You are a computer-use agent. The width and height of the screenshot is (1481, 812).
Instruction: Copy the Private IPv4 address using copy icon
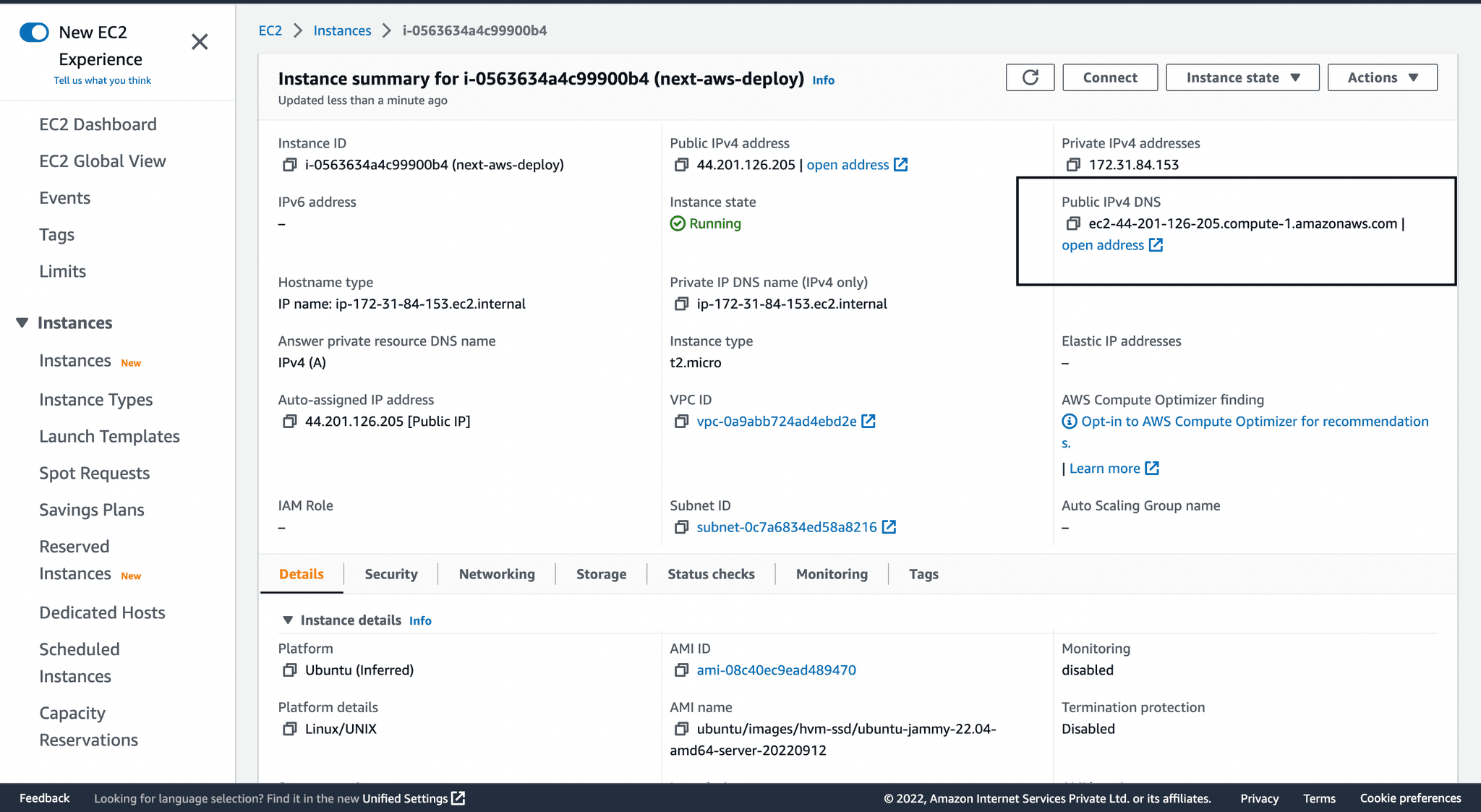1072,164
